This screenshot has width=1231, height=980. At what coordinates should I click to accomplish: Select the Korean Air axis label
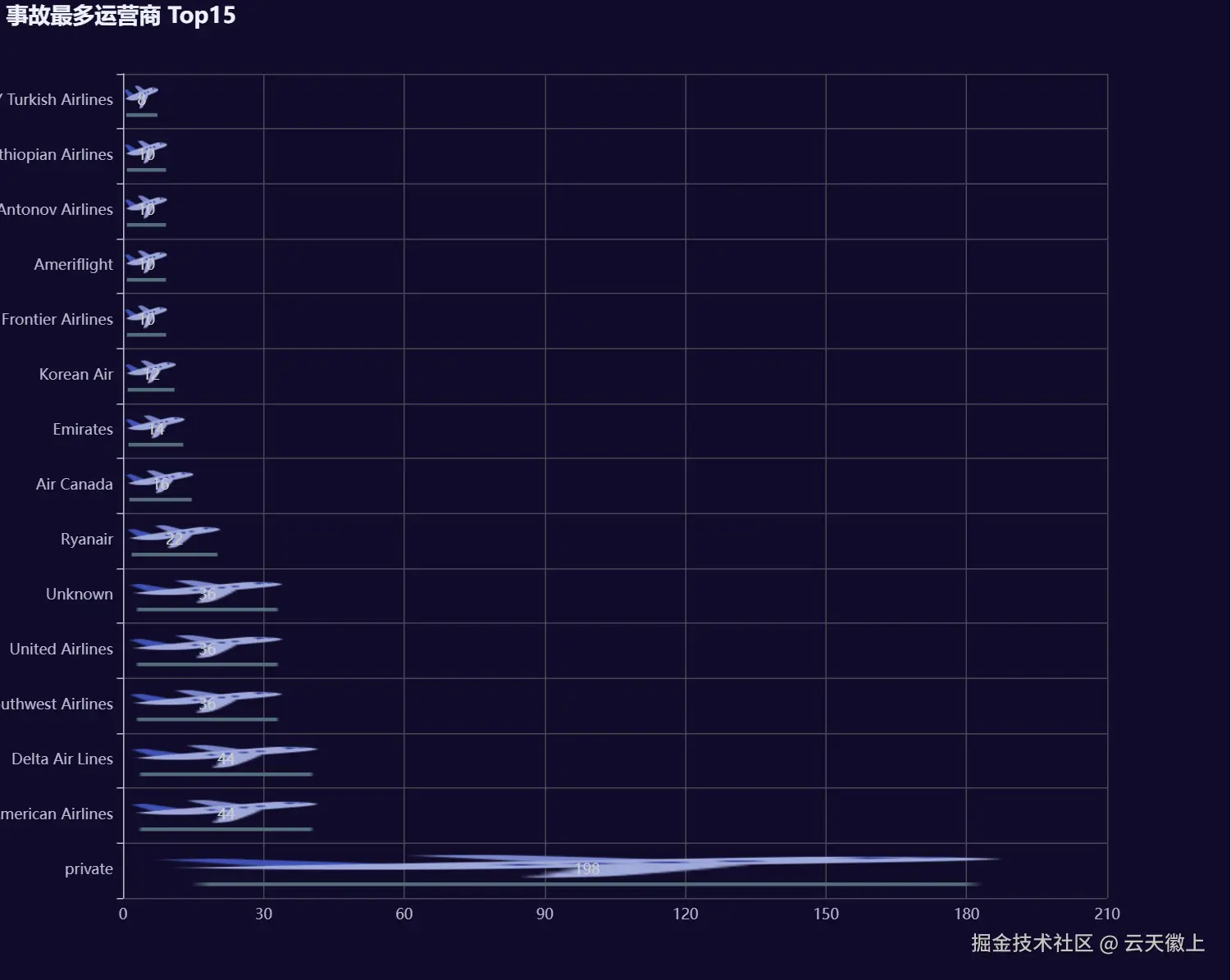76,374
